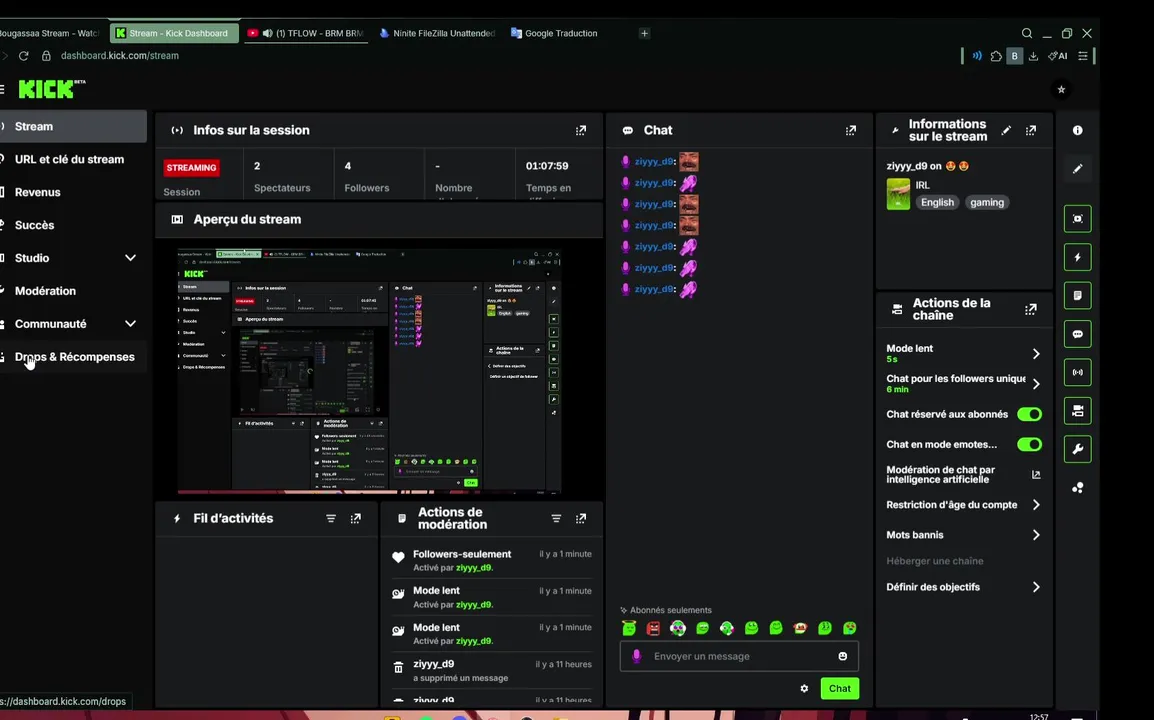The image size is (1154, 720).
Task: Click the stream preview icon in right sidebar
Action: pyautogui.click(x=1077, y=219)
